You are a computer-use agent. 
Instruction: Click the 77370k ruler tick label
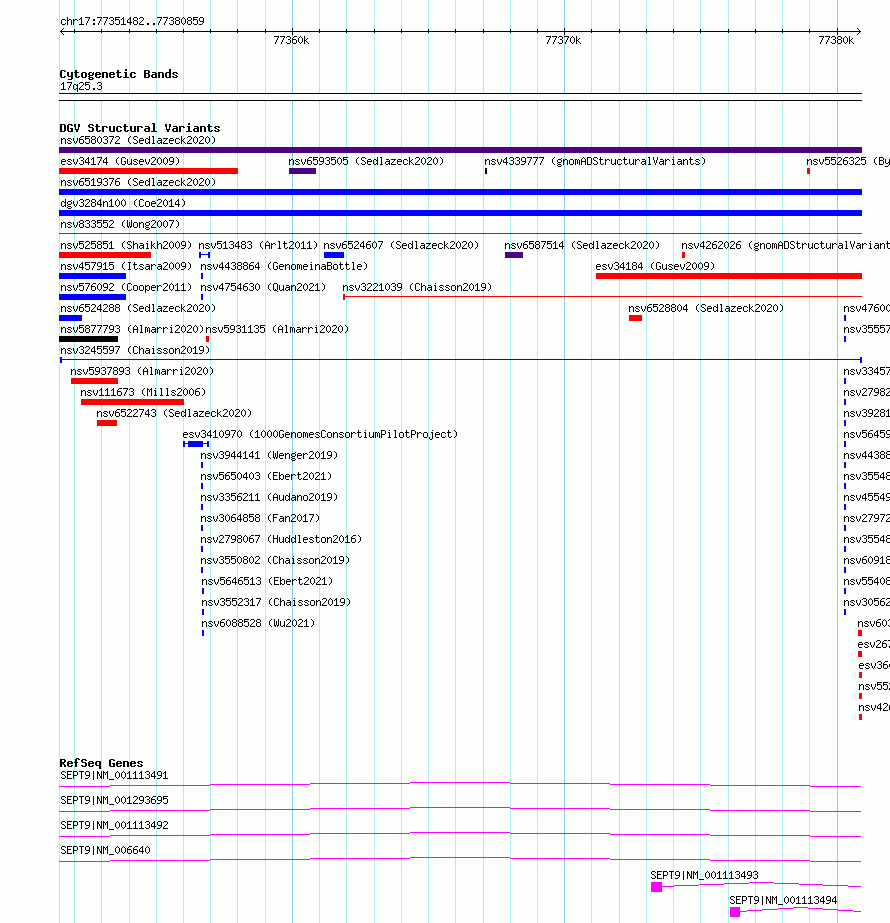(563, 41)
